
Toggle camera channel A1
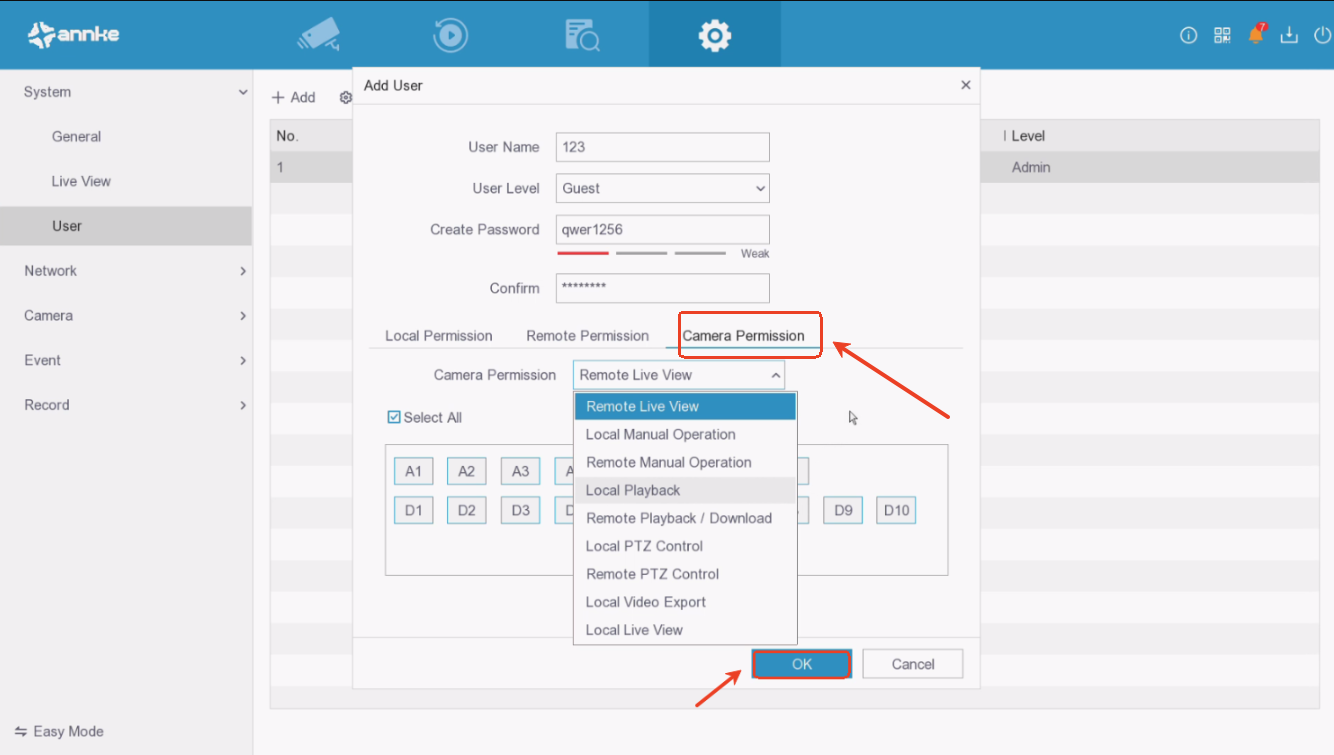pyautogui.click(x=414, y=472)
